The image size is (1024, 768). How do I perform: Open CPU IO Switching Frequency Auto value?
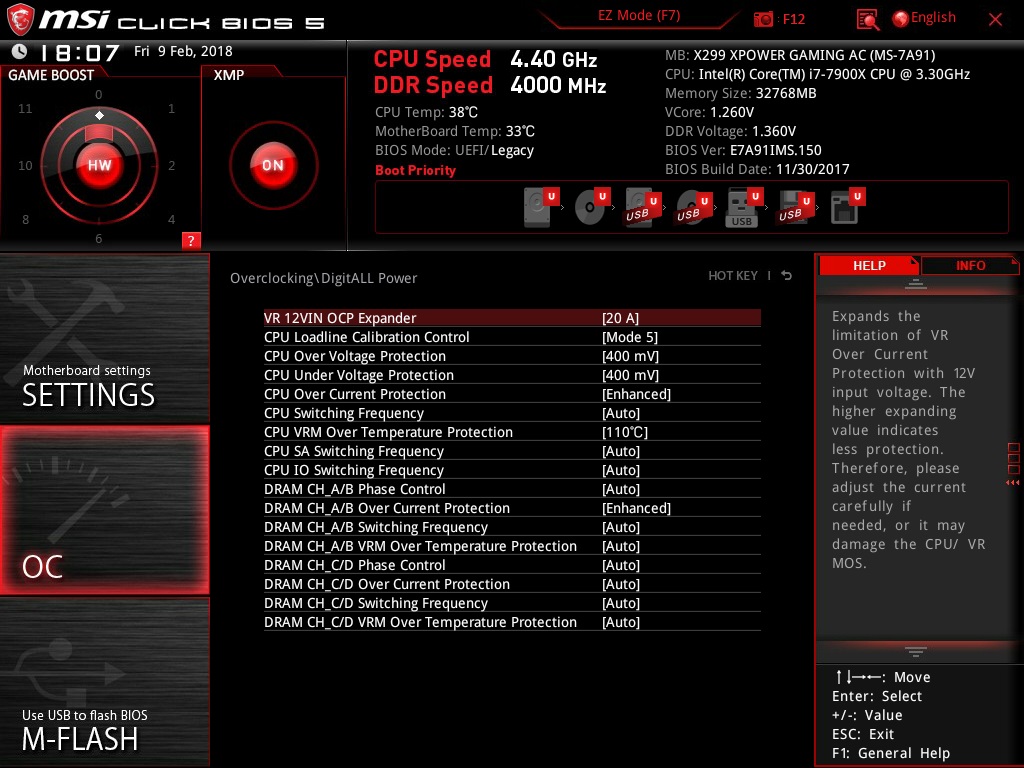pyautogui.click(x=621, y=470)
